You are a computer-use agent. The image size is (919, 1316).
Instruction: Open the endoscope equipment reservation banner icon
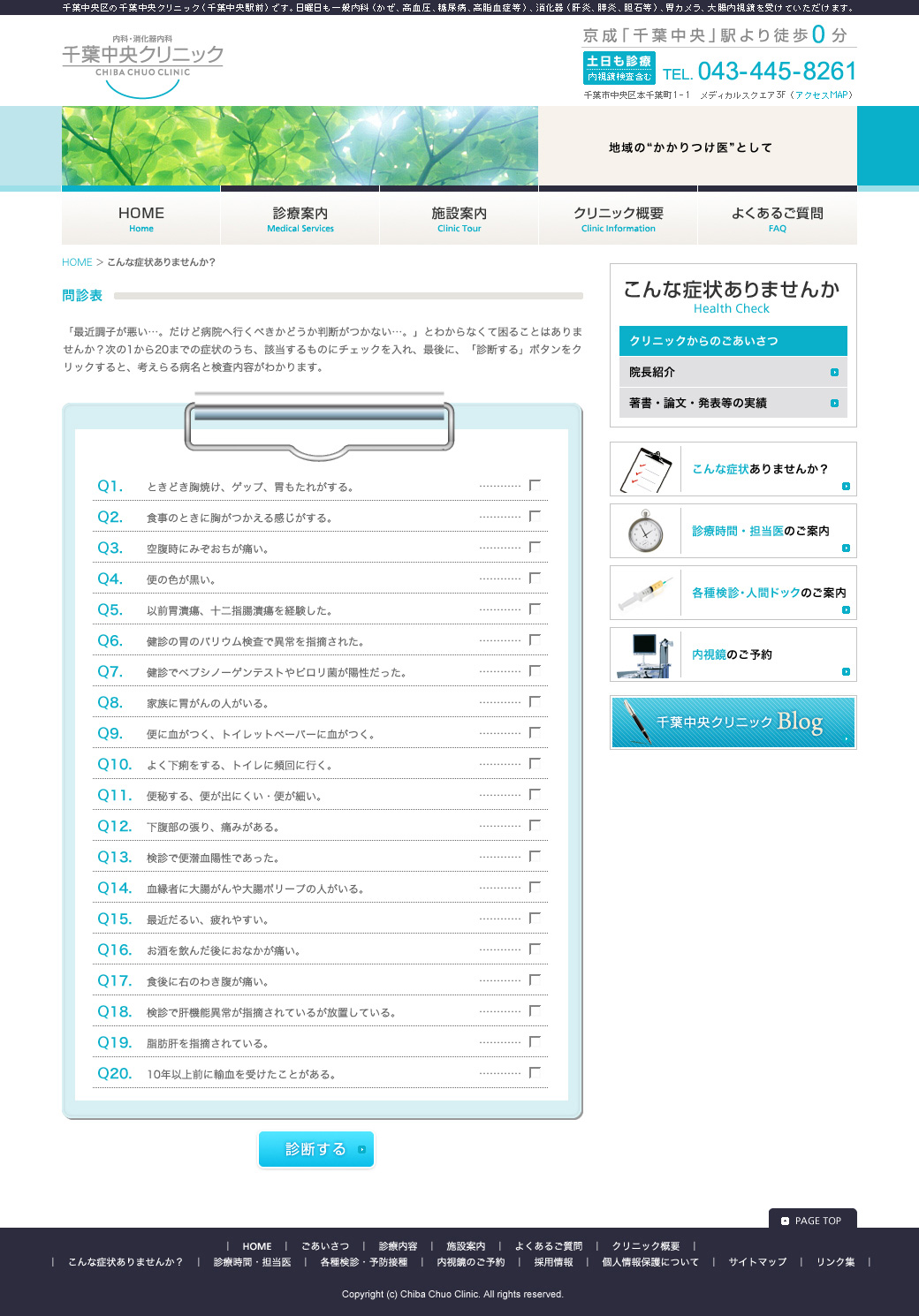(x=646, y=654)
